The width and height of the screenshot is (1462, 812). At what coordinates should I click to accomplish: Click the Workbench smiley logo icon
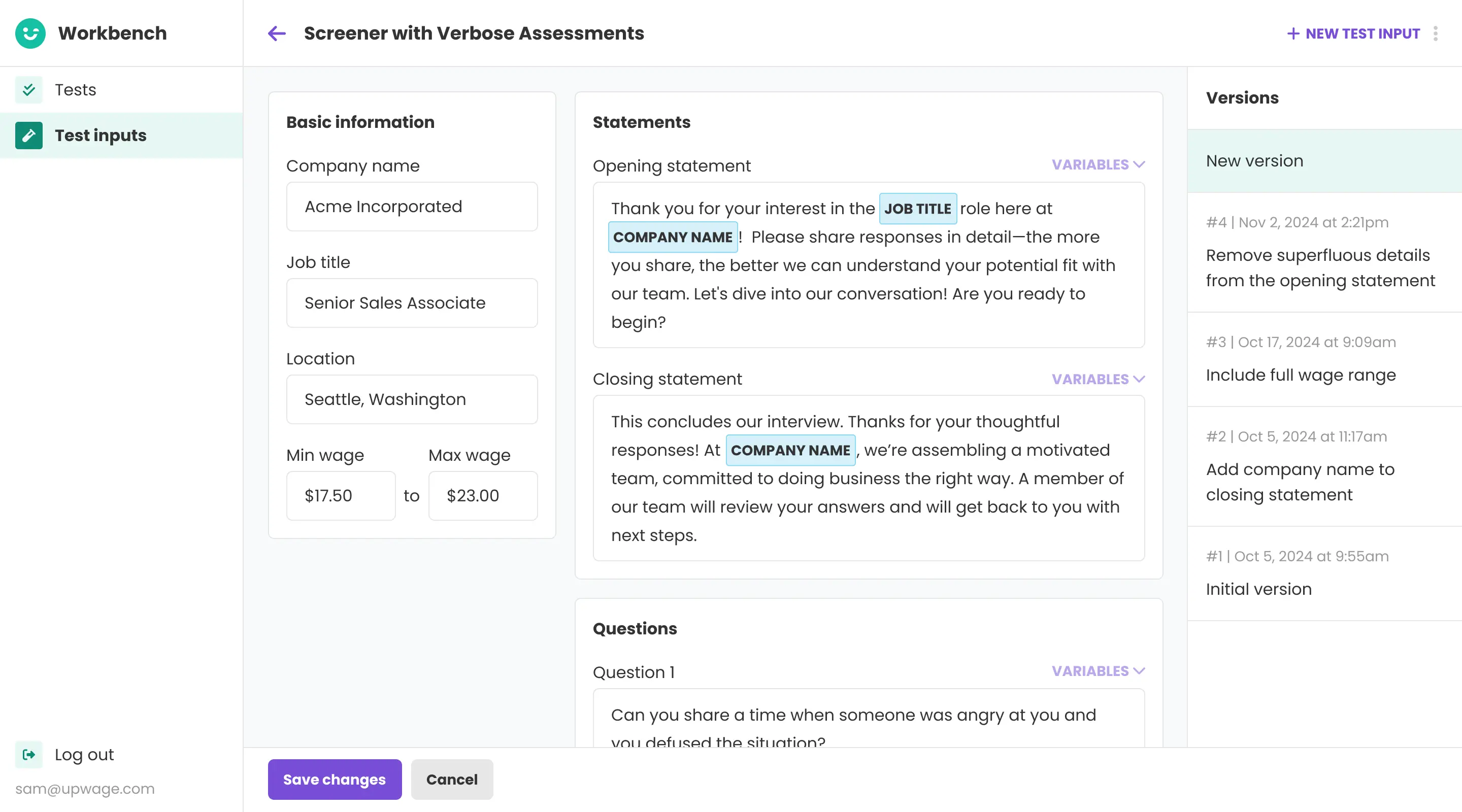[x=30, y=33]
